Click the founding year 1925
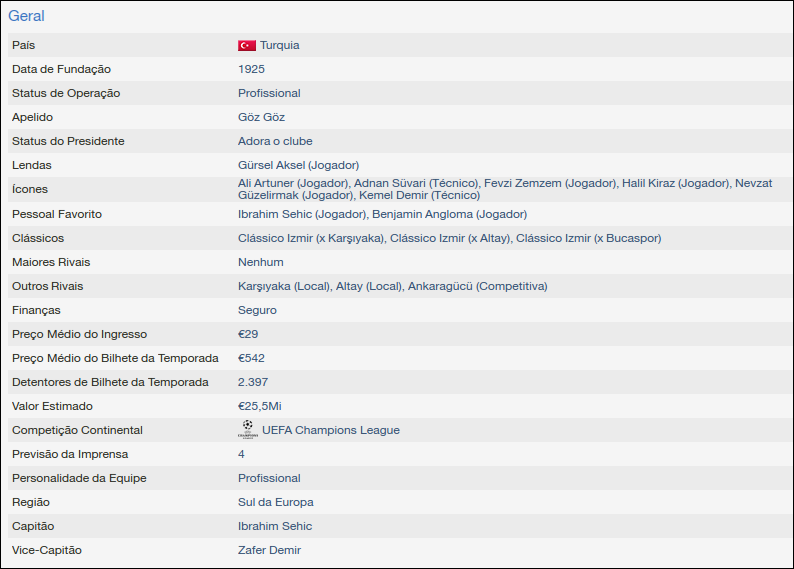The image size is (794, 569). coord(251,70)
